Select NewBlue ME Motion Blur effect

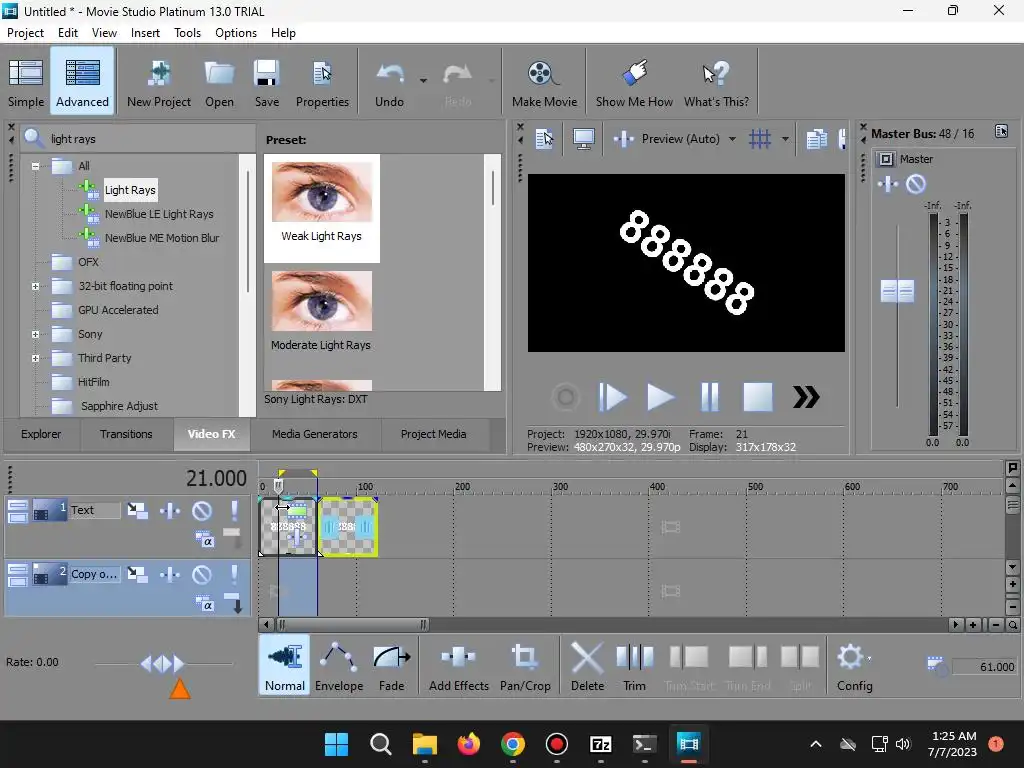(x=162, y=238)
